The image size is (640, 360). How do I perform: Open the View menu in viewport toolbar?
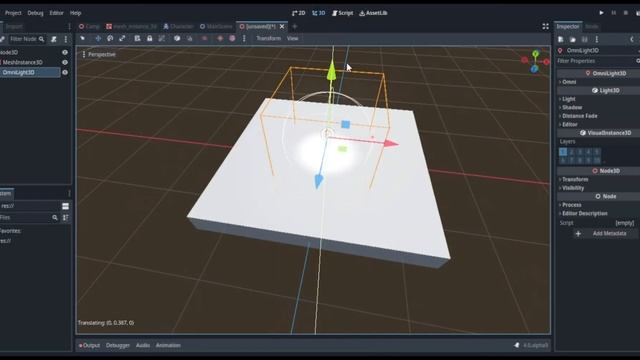(293, 38)
